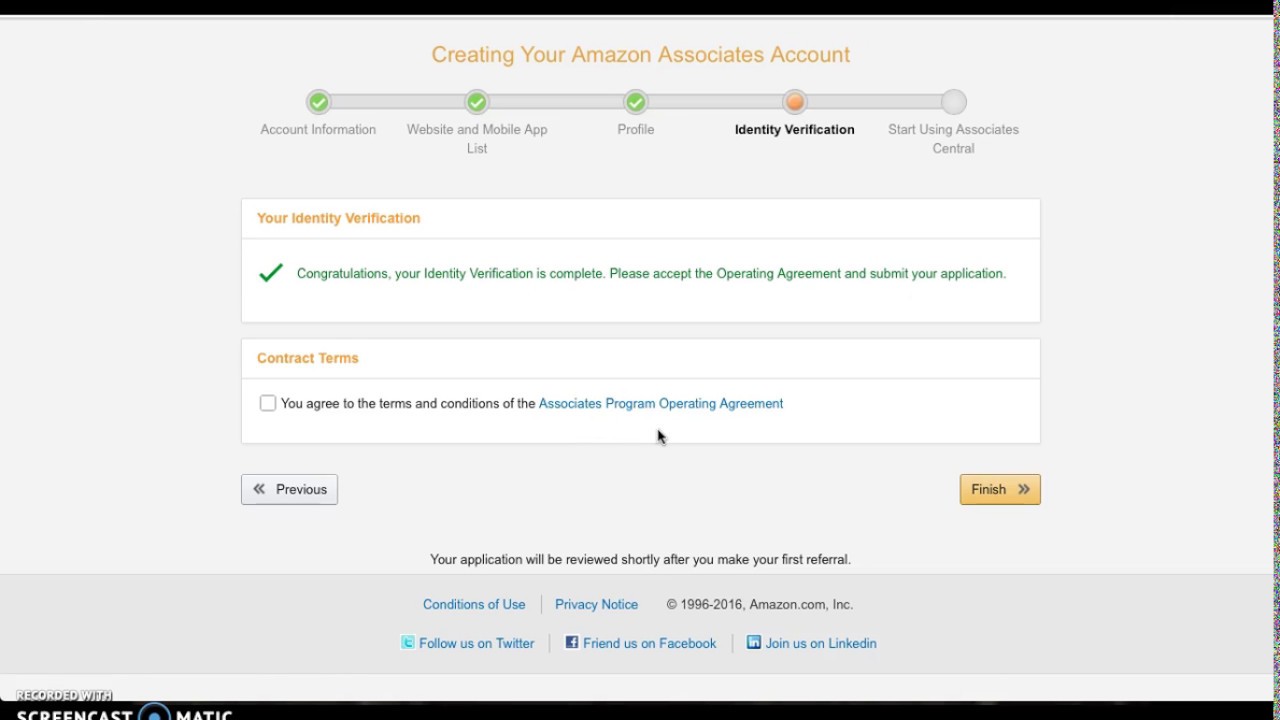Open the Associates Program Operating Agreement link

point(660,404)
